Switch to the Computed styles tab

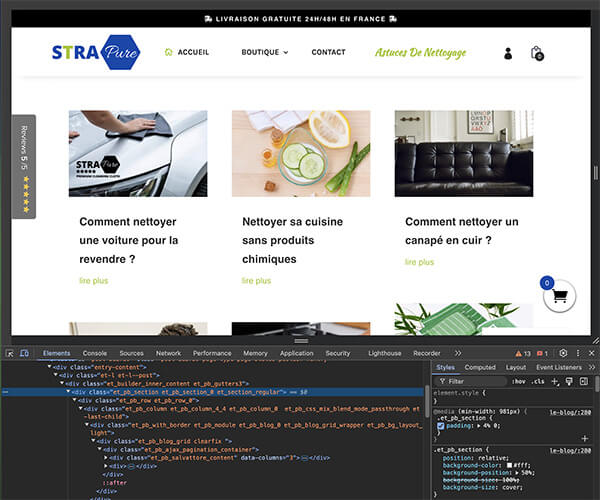click(480, 367)
